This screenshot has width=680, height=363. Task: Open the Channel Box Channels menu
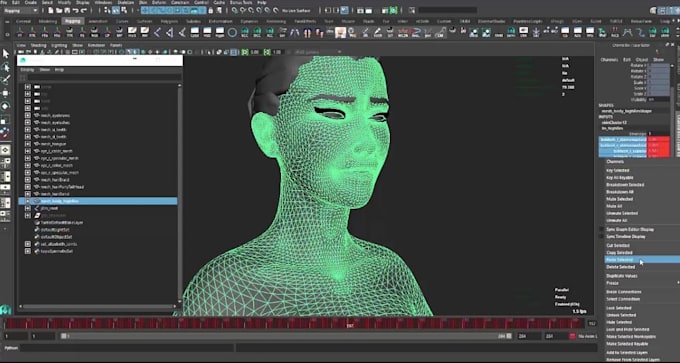tap(609, 59)
